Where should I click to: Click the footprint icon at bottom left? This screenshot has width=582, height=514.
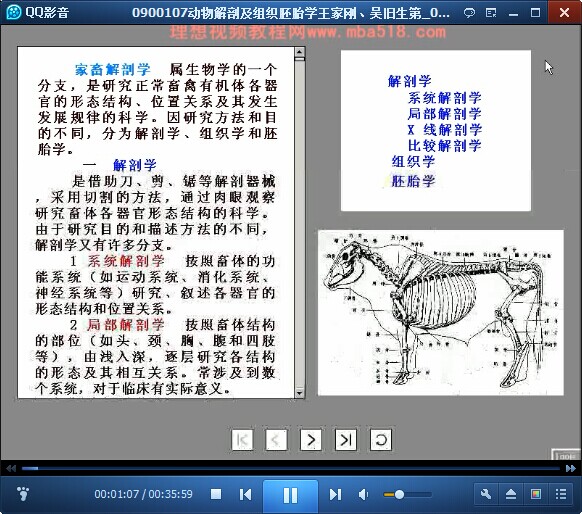tap(23, 494)
